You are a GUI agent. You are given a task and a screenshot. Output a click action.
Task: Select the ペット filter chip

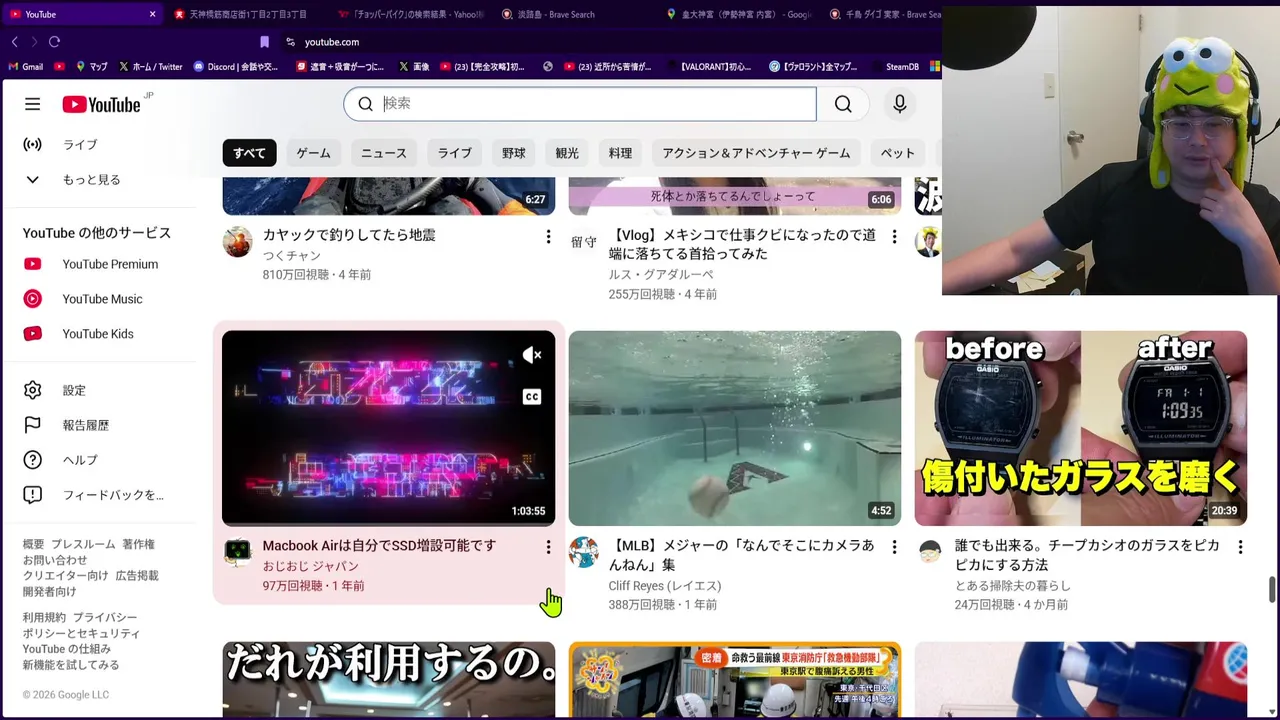click(897, 153)
